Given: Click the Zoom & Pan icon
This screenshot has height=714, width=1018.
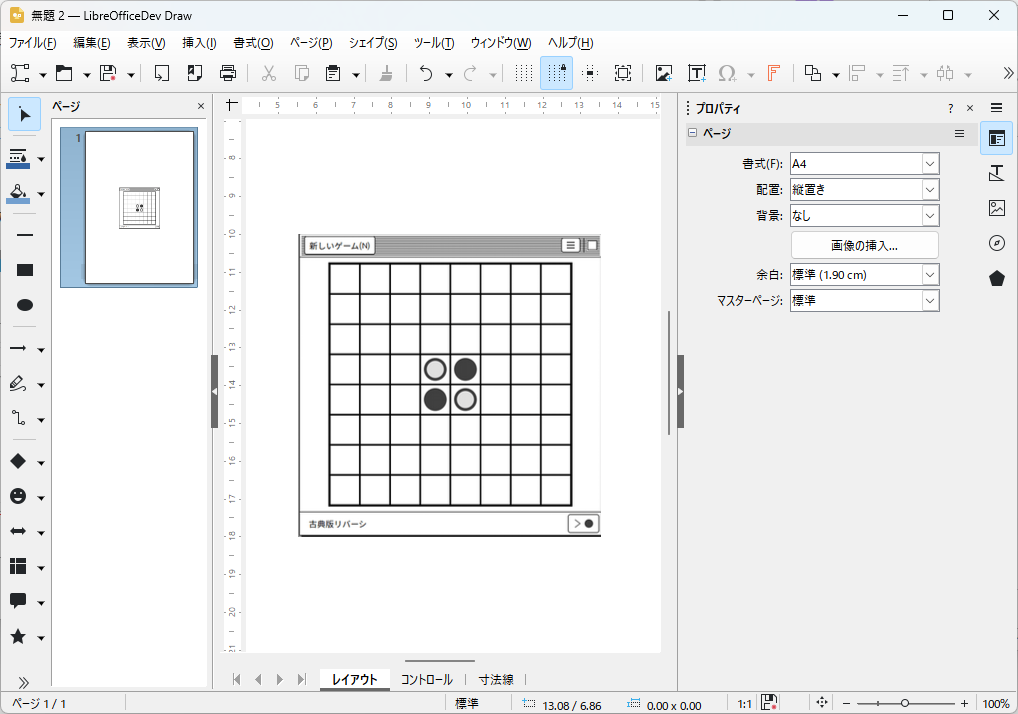Looking at the screenshot, I should coord(623,73).
